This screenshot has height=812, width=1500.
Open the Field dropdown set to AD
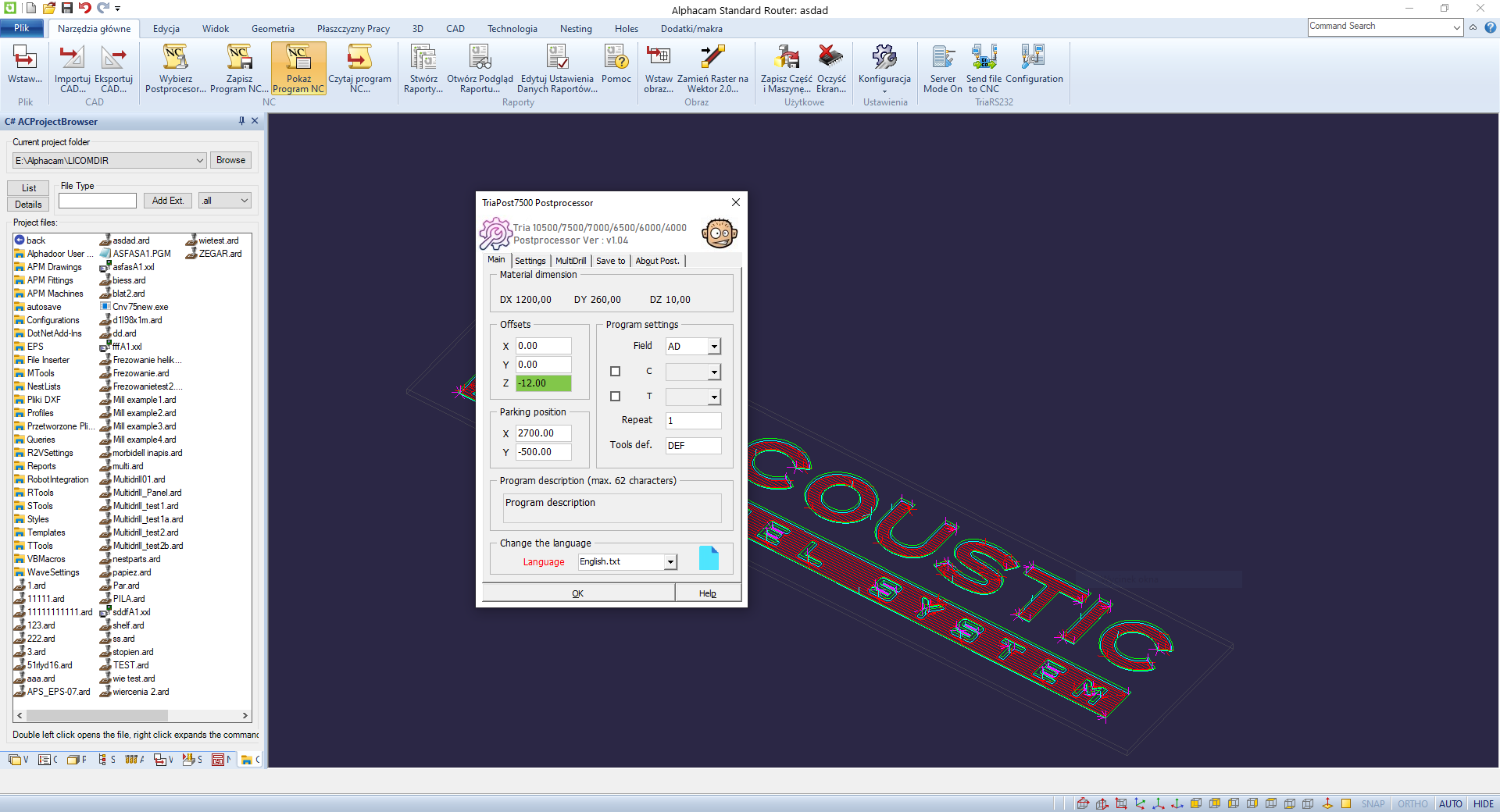714,347
